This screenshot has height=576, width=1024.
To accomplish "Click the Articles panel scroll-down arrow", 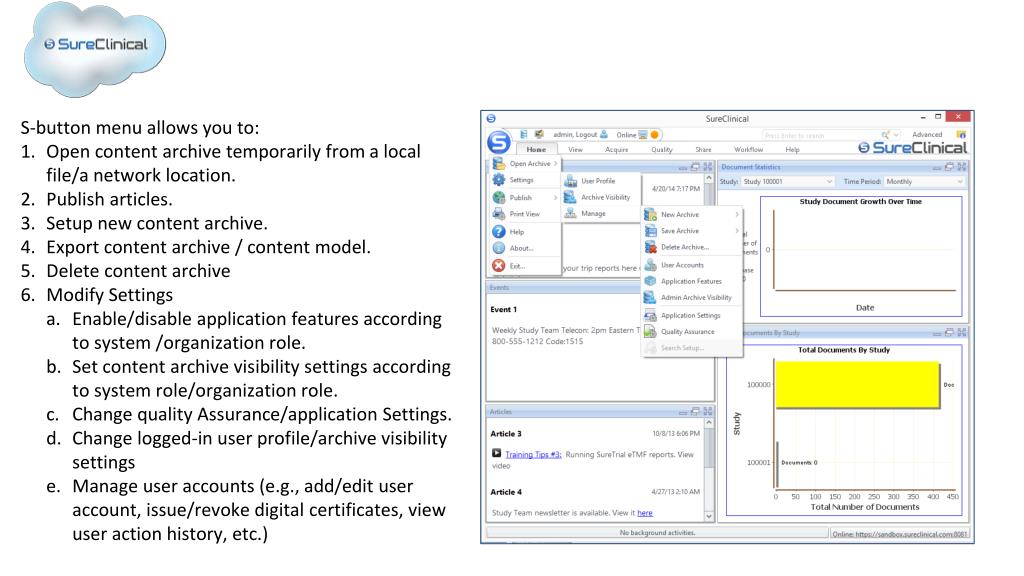I will coord(709,516).
